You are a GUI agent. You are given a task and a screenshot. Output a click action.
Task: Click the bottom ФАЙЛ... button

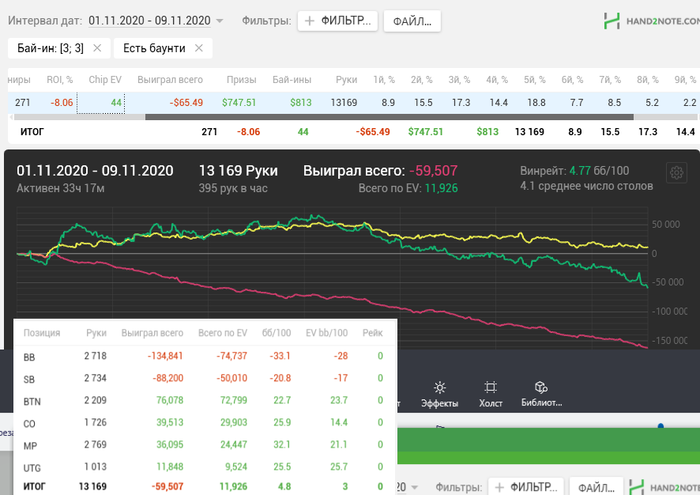click(597, 487)
